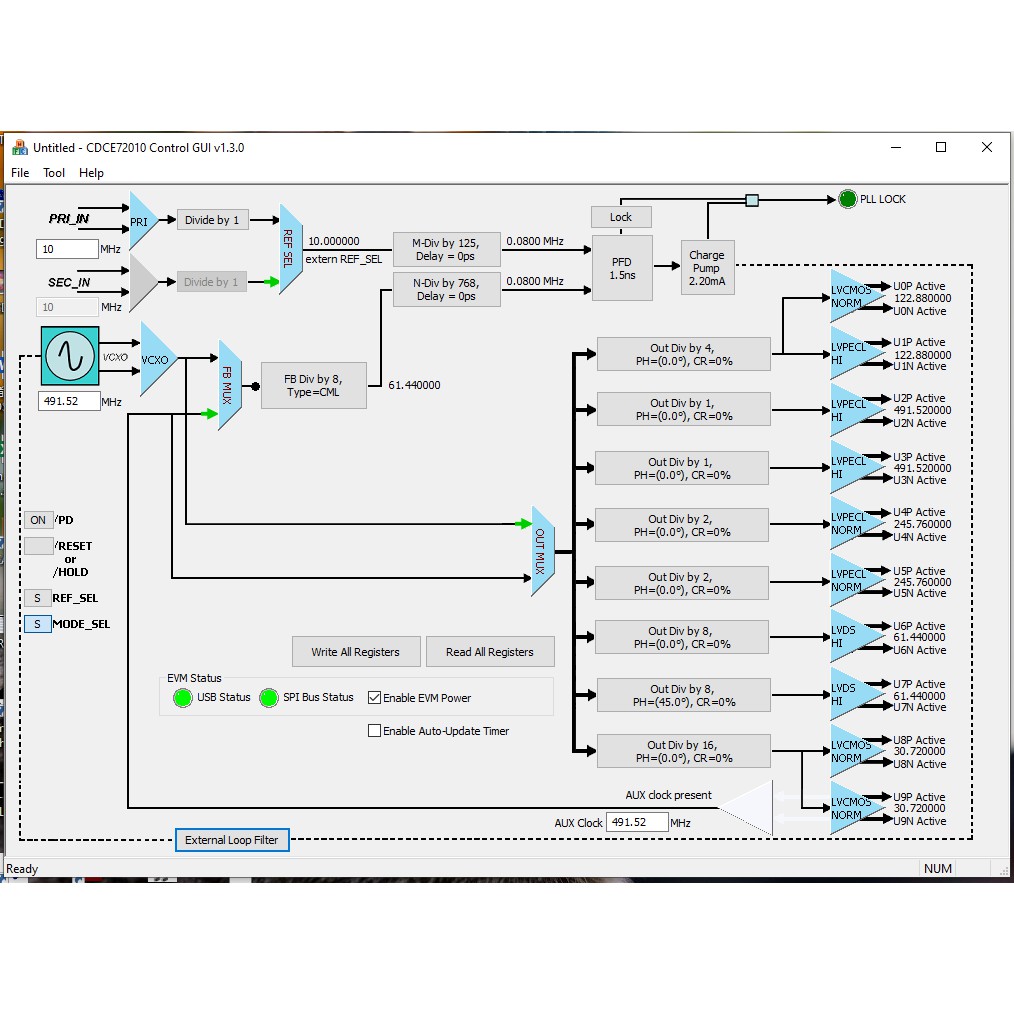Click the PRI_IN frequency input field

click(67, 249)
